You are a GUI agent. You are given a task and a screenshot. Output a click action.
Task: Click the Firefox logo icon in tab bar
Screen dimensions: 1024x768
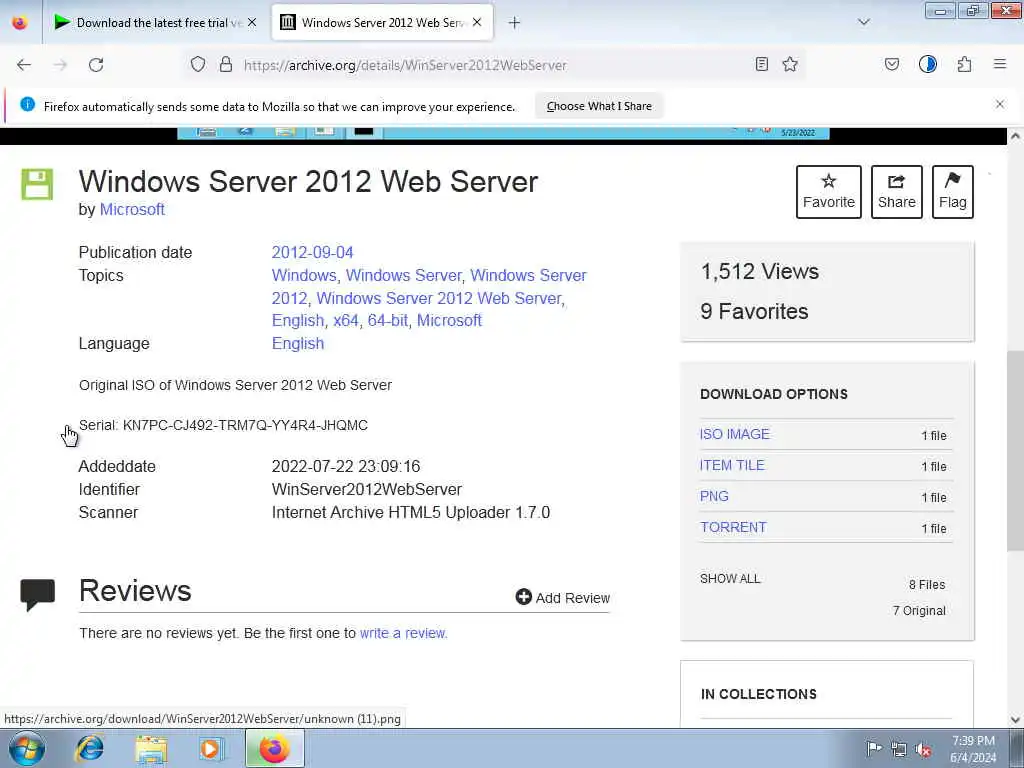[x=20, y=22]
